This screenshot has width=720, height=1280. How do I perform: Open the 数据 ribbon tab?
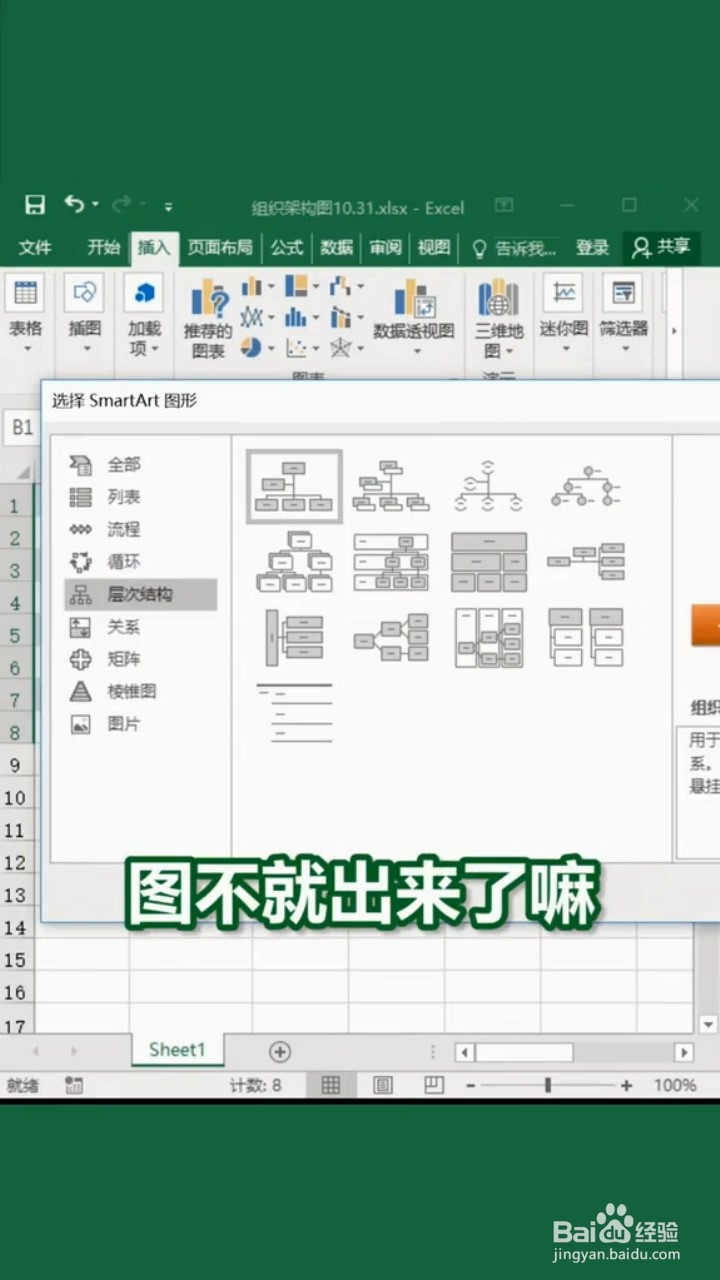337,248
